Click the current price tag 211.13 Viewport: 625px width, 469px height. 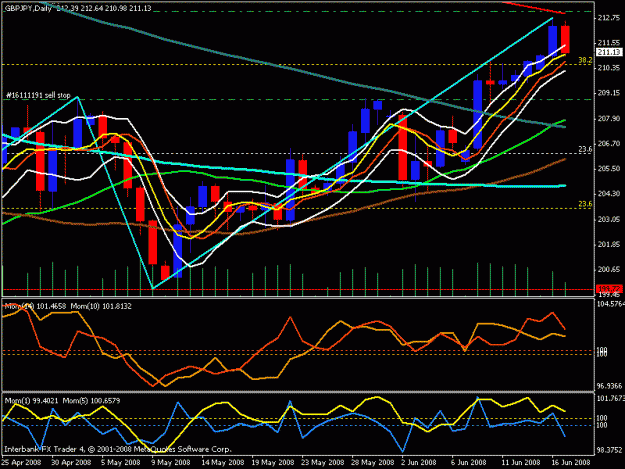pos(609,52)
